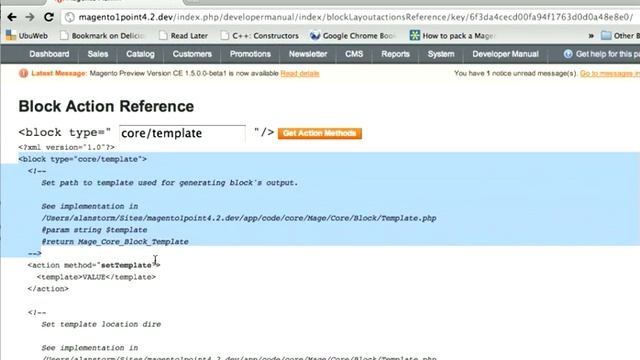640x360 pixels.
Task: Click the Get help for this page icon
Action: [568, 54]
